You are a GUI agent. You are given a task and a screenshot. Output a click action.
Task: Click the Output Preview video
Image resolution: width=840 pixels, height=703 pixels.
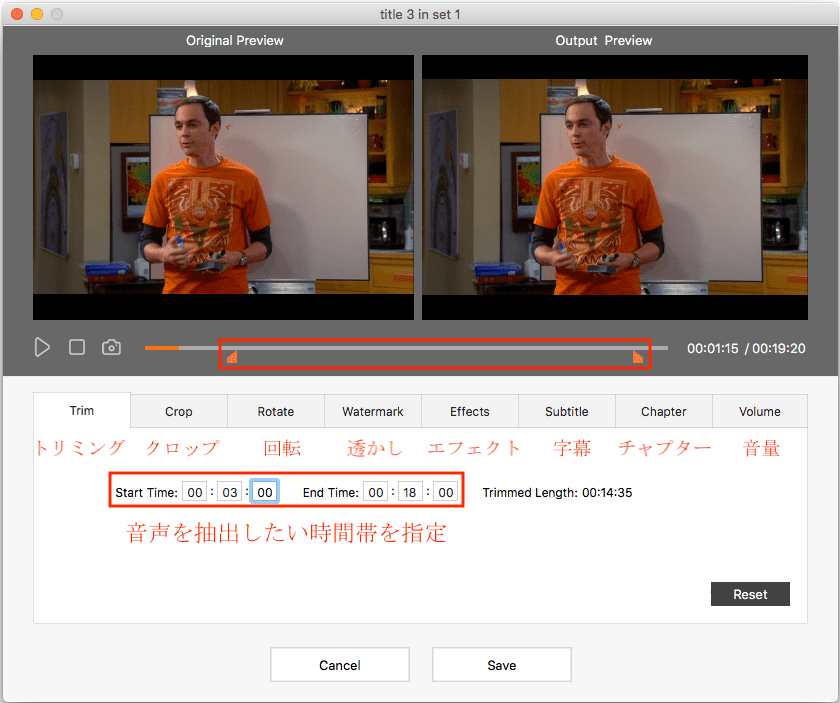click(x=615, y=188)
